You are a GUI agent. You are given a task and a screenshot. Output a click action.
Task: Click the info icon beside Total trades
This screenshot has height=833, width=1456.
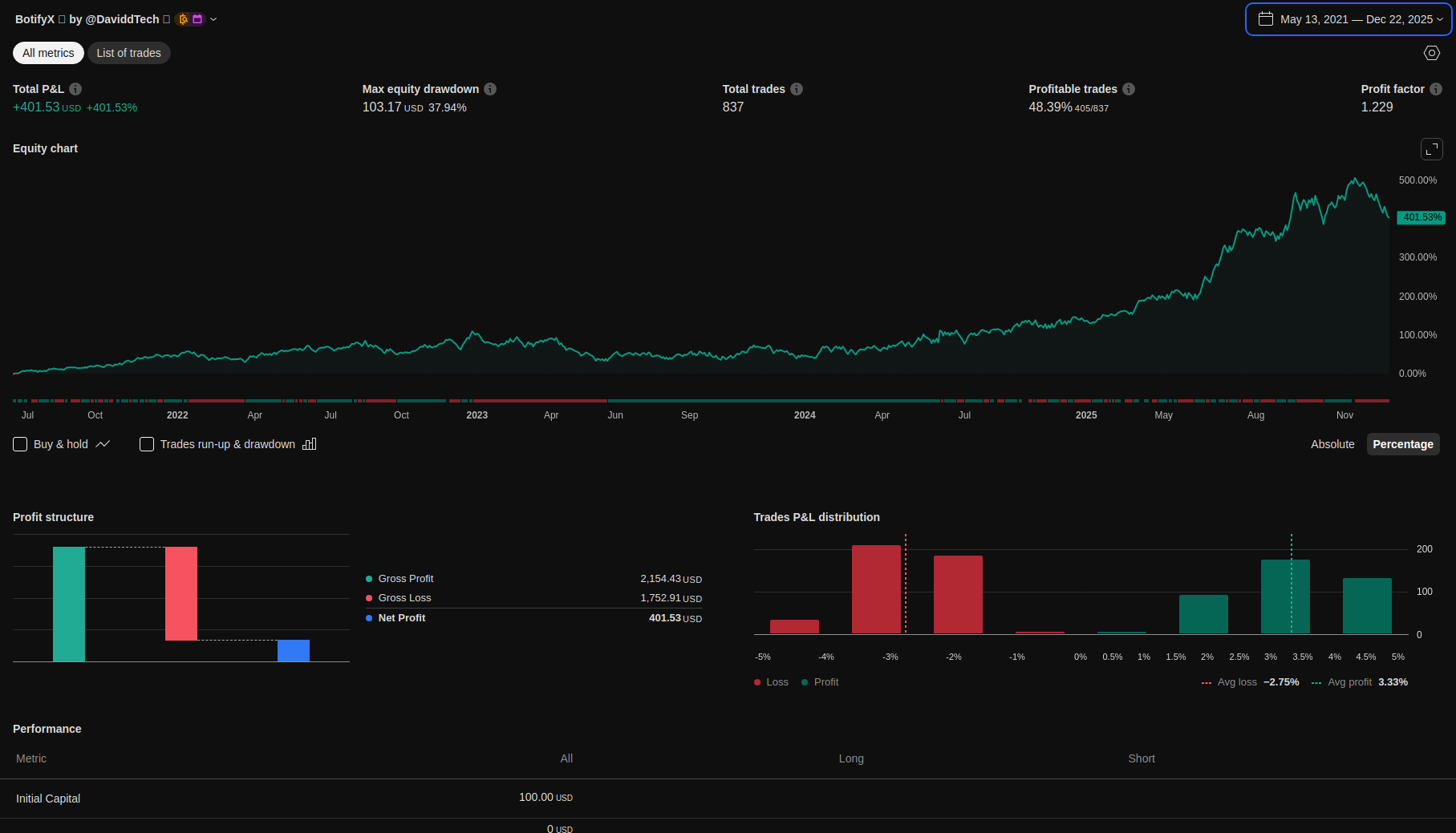tap(797, 89)
